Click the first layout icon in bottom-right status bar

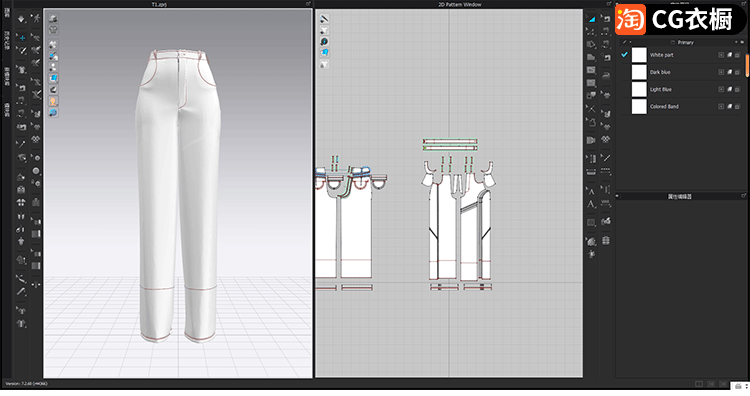click(x=699, y=384)
